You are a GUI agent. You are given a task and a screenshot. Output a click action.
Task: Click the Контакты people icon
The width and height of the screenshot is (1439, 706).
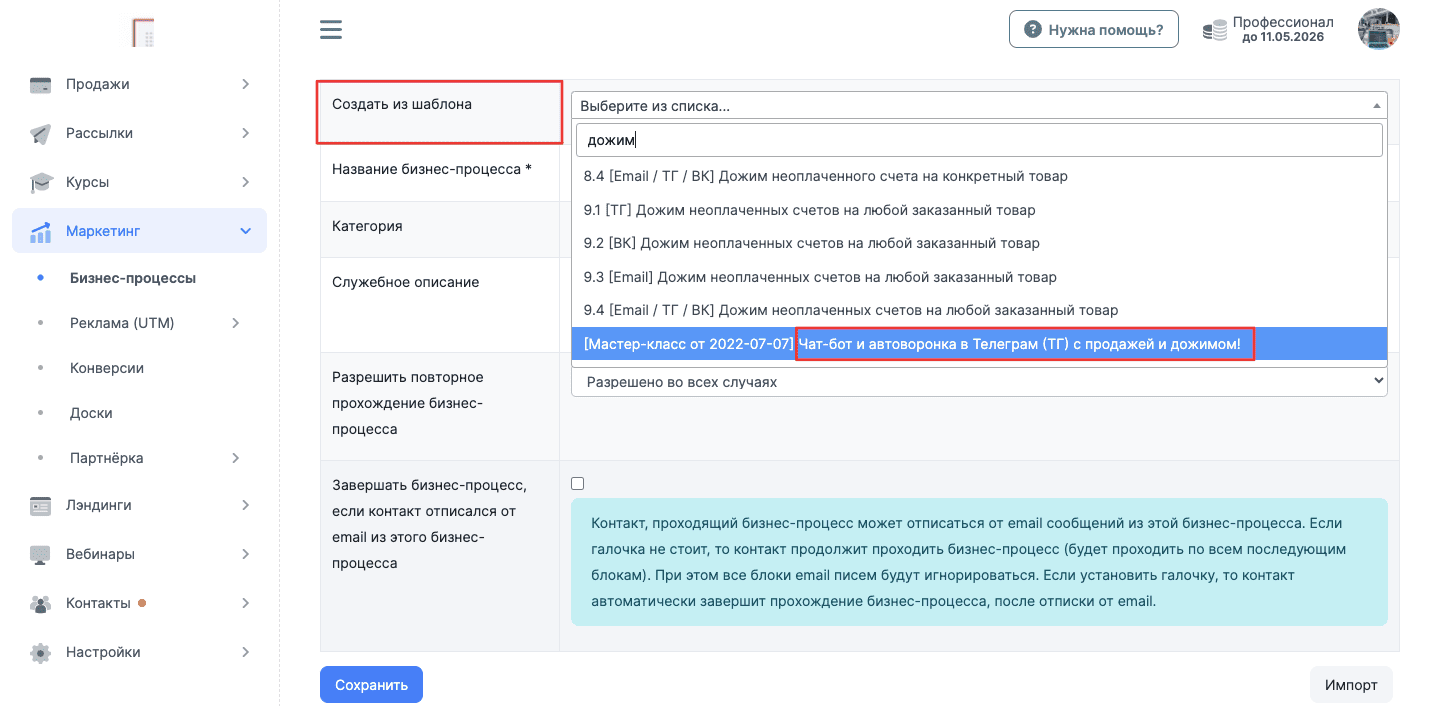40,604
